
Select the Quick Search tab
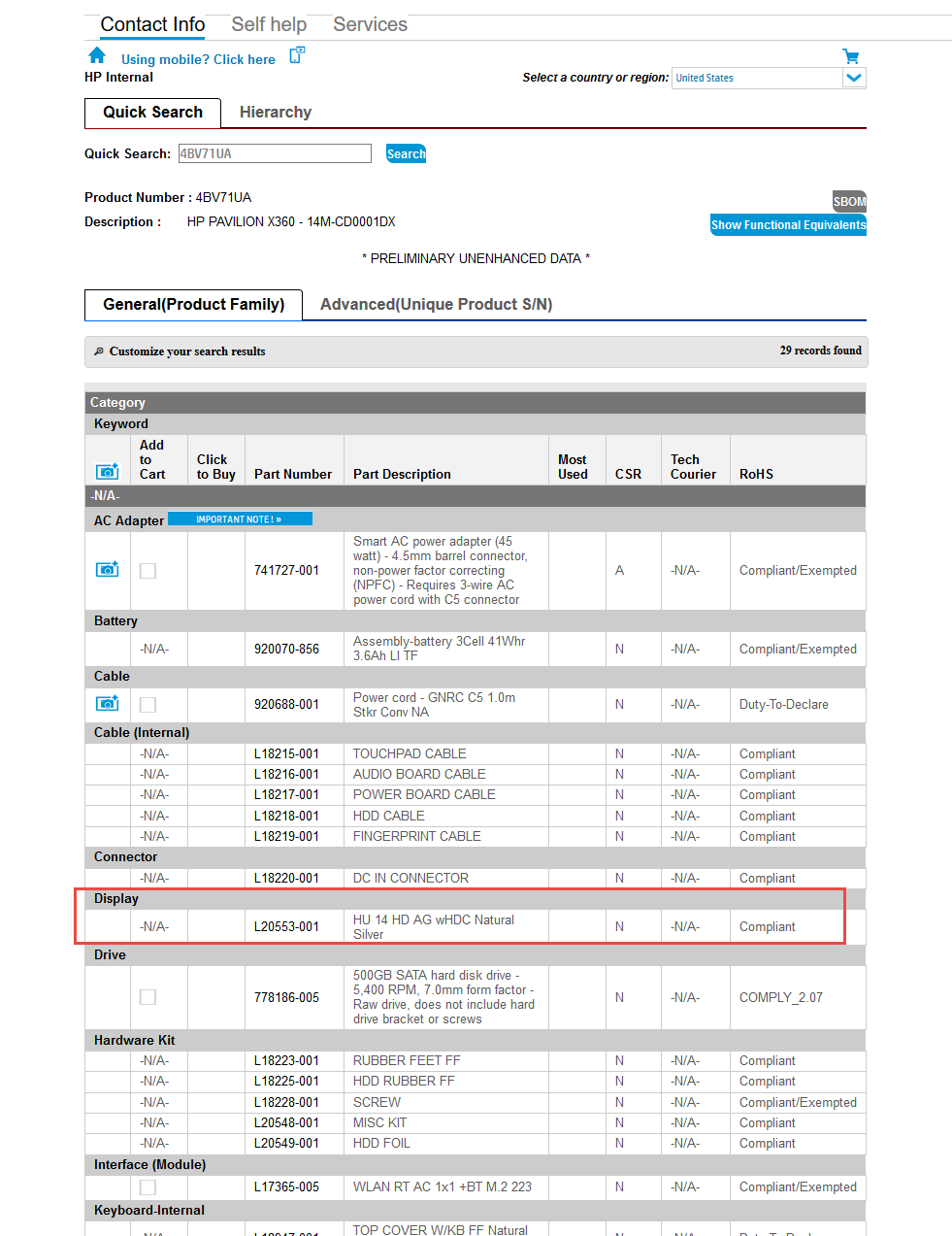click(x=152, y=113)
